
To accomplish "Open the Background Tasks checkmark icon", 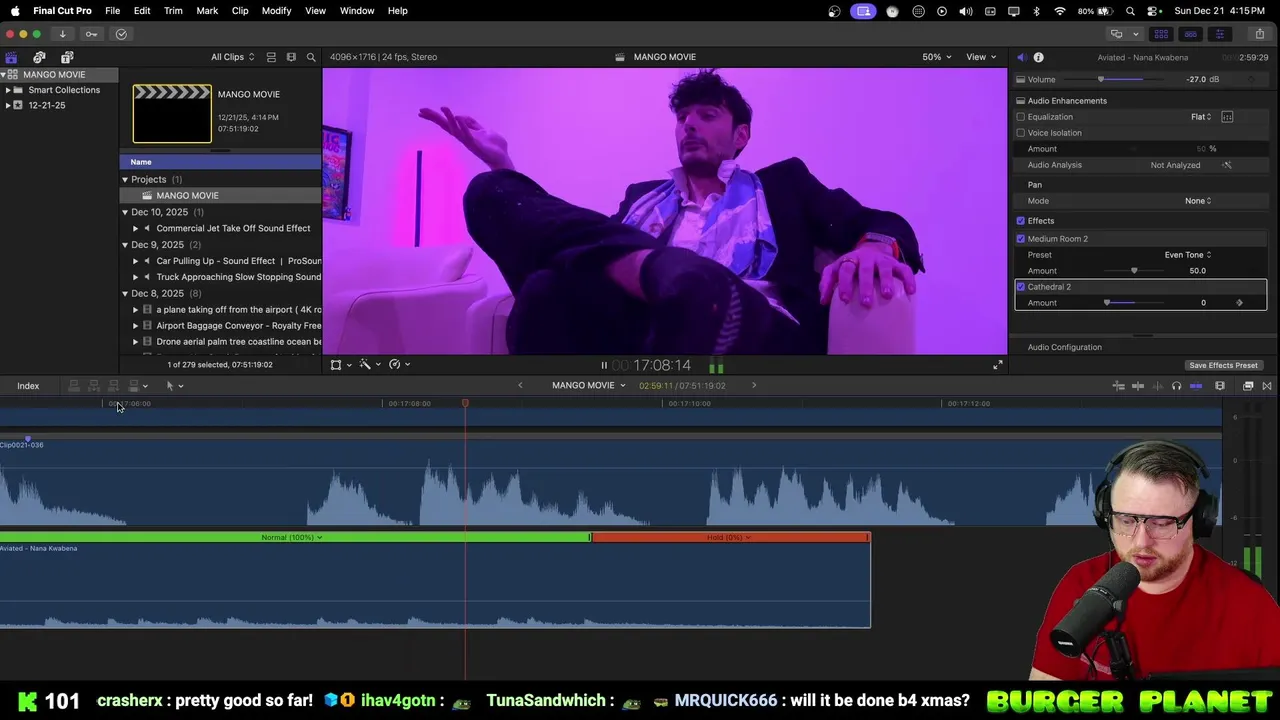I will point(121,34).
